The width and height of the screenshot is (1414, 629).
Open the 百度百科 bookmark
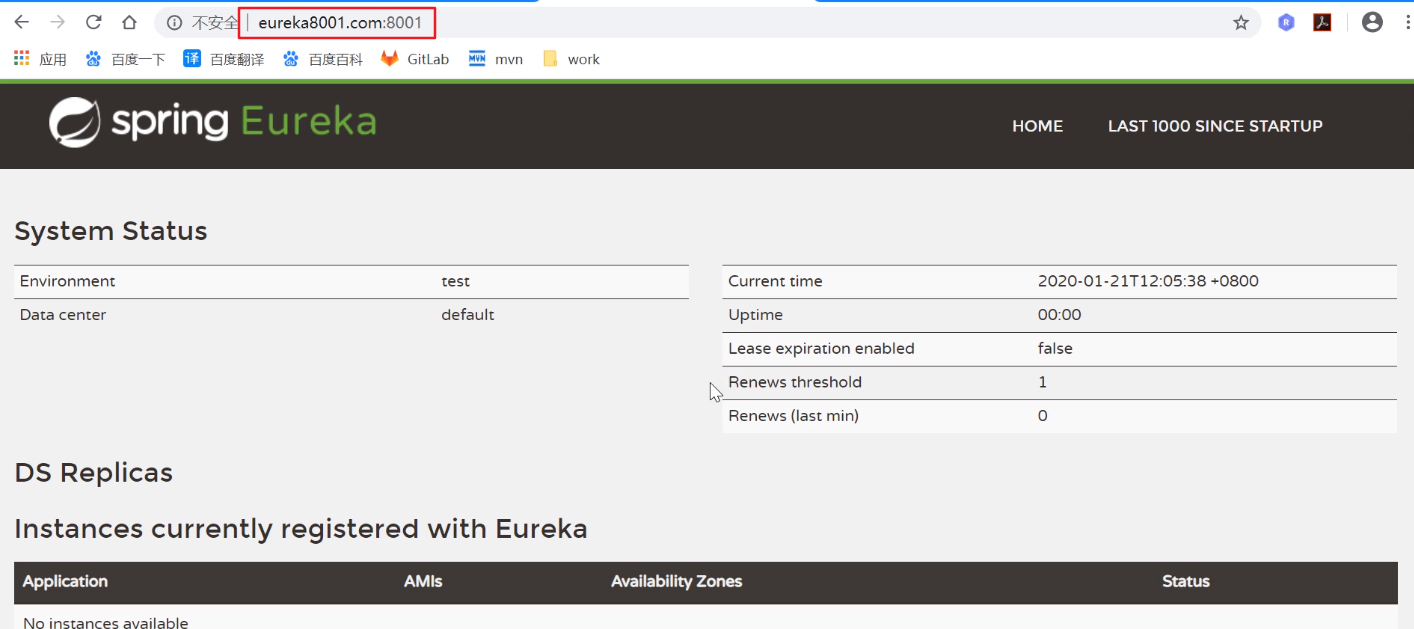click(323, 59)
